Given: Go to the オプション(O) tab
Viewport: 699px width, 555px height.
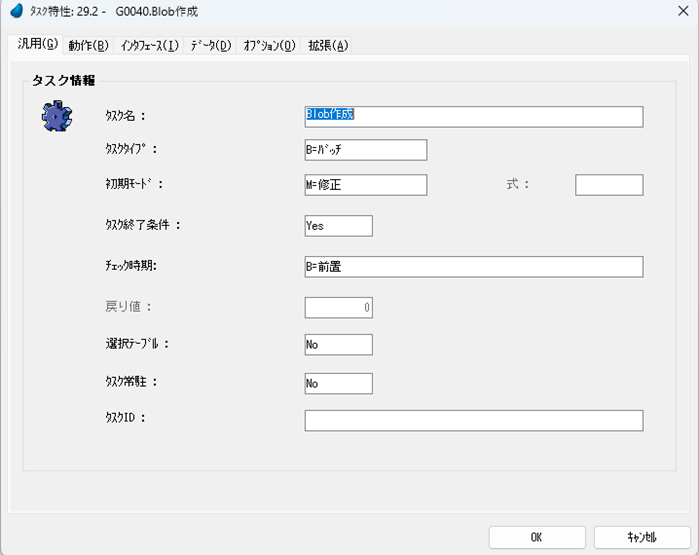Looking at the screenshot, I should click(269, 45).
